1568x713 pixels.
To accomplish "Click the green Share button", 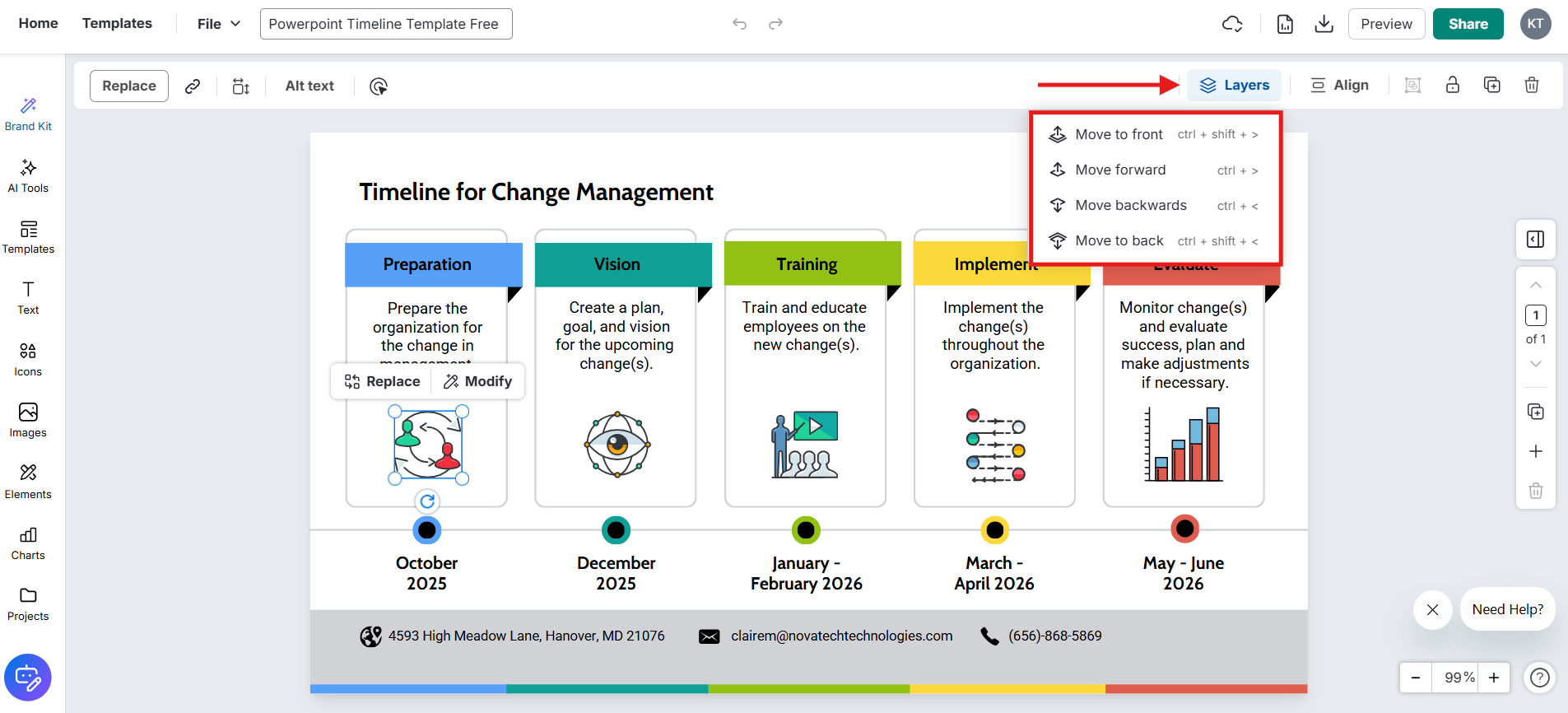I will (1468, 24).
